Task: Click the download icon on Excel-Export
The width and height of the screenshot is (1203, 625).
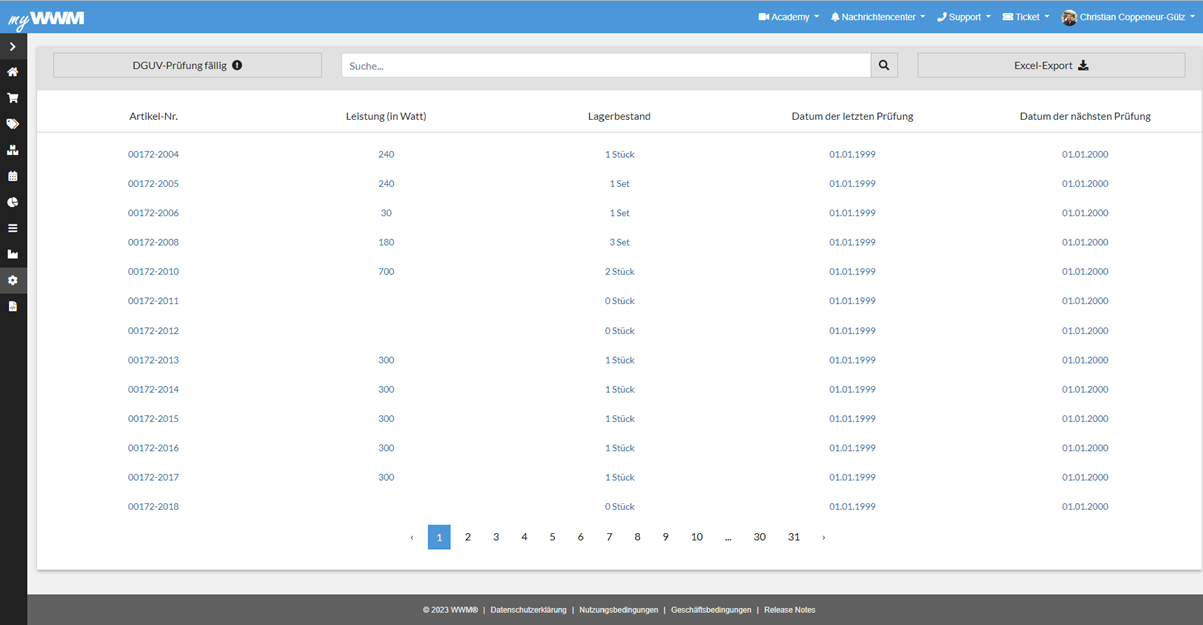Action: [x=1083, y=65]
